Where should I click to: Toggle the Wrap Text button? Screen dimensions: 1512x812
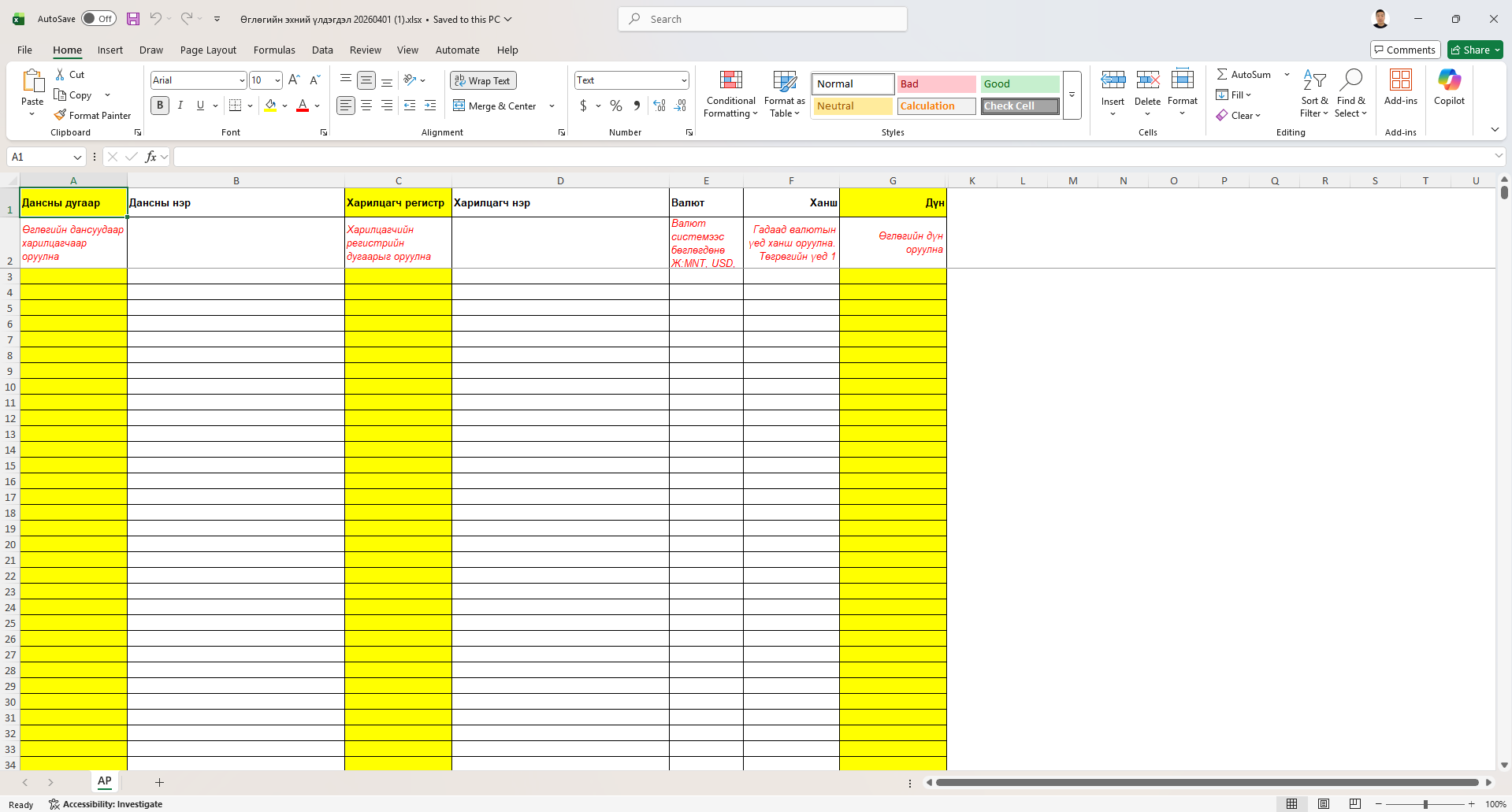[x=483, y=80]
